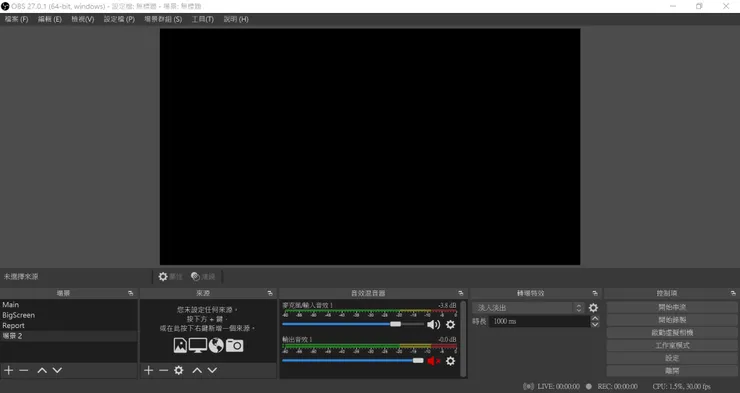Click the LIVE streaming status icon
This screenshot has width=740, height=393.
[529, 386]
